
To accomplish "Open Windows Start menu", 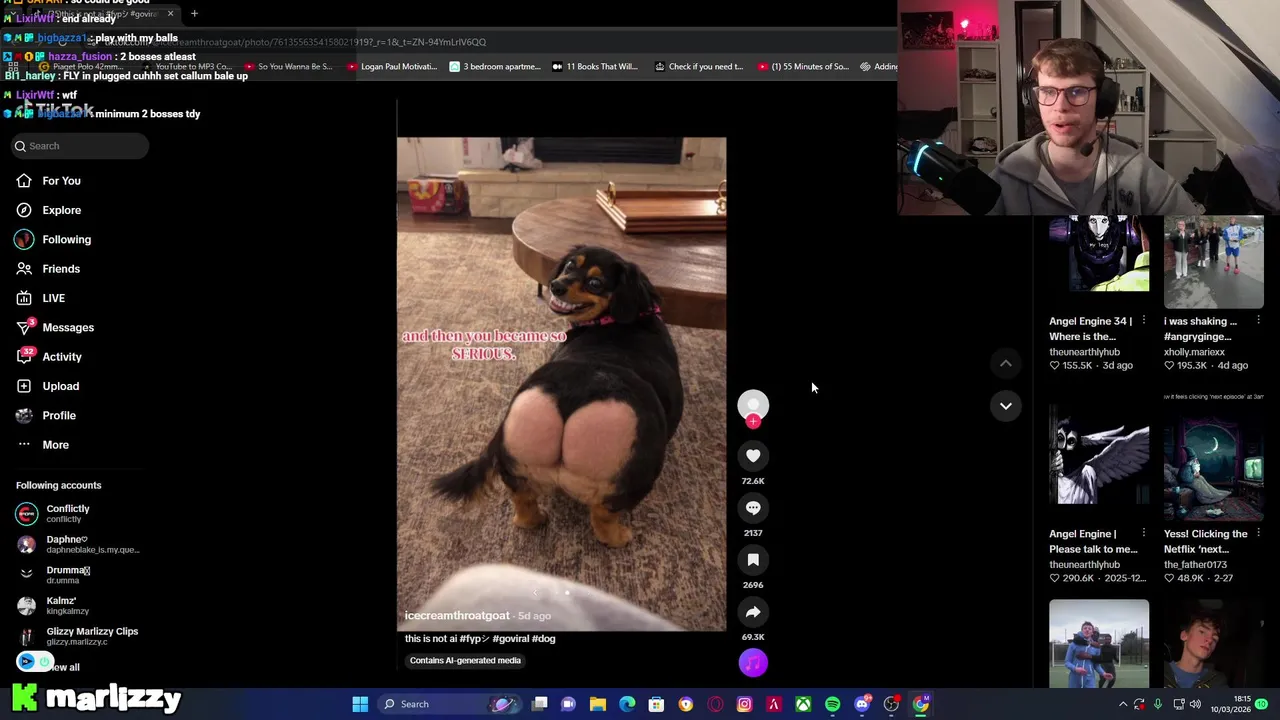I will tap(360, 704).
